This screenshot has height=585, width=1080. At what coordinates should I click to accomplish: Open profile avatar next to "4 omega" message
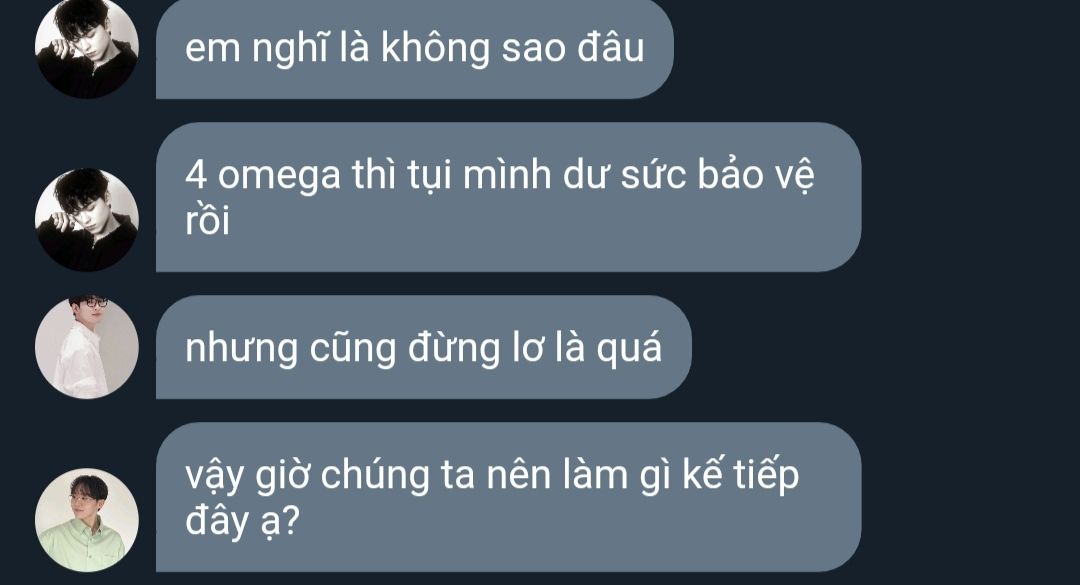click(87, 219)
